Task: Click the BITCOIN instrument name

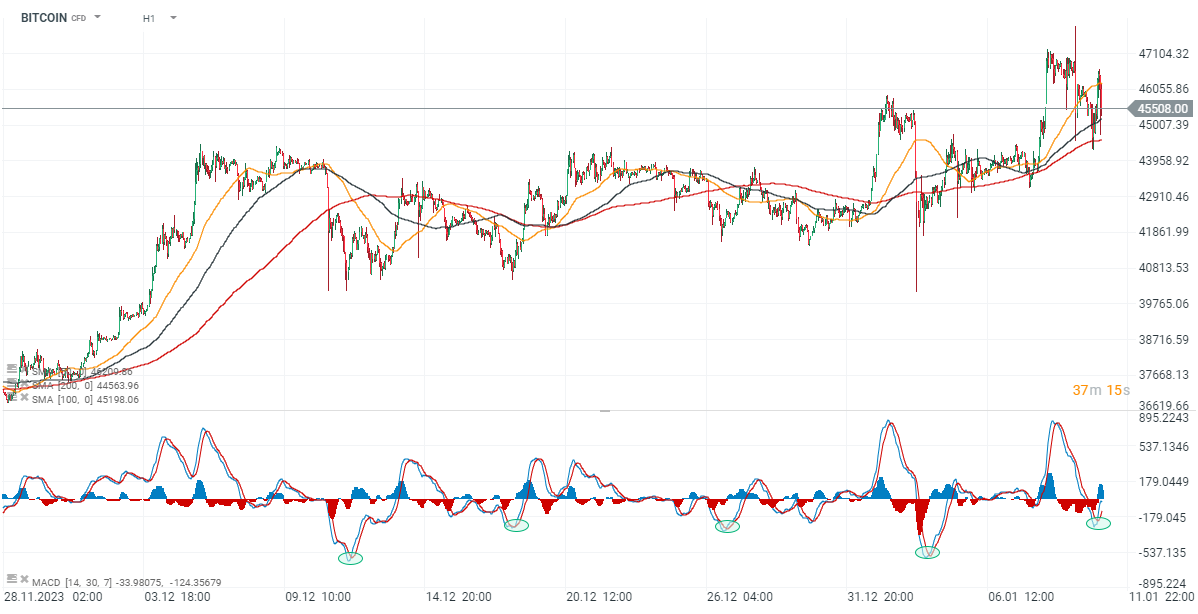Action: [x=43, y=17]
